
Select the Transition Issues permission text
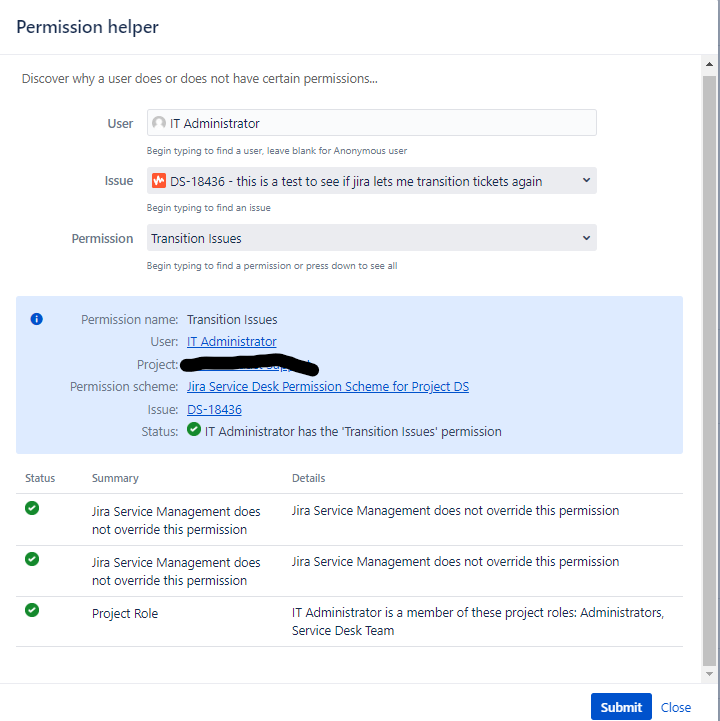point(196,239)
